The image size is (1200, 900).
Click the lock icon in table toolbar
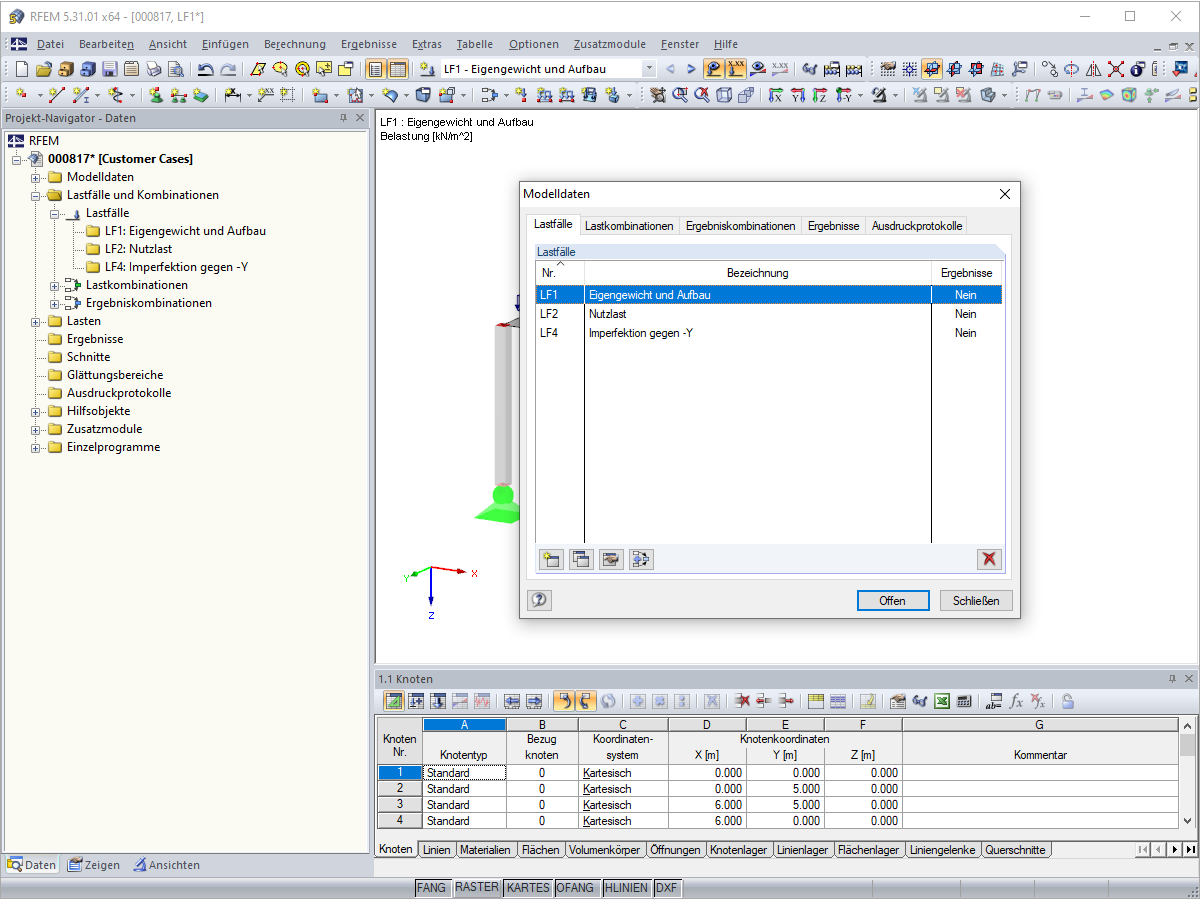point(1068,701)
